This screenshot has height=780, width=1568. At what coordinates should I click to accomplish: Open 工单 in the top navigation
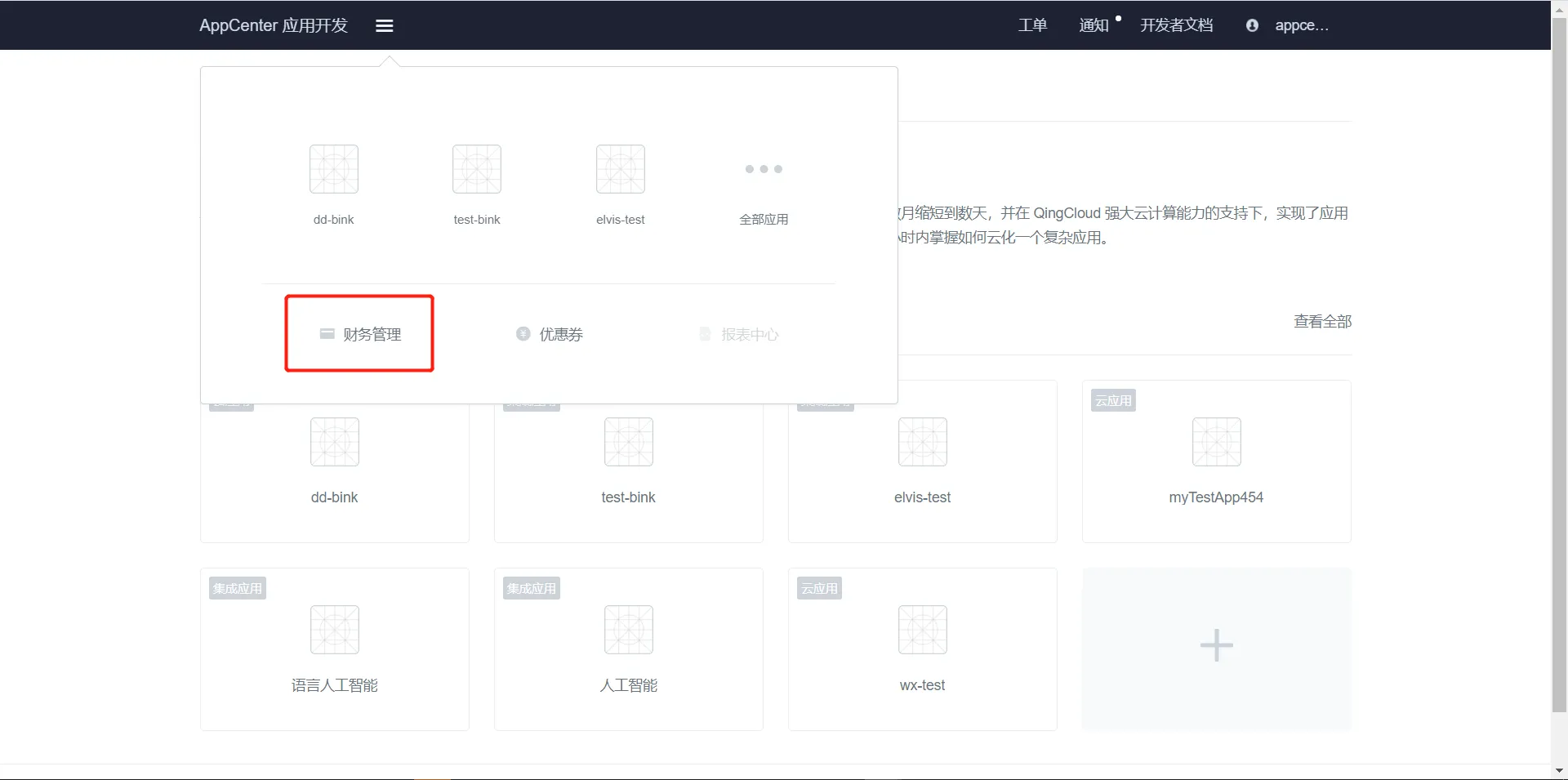point(1032,25)
